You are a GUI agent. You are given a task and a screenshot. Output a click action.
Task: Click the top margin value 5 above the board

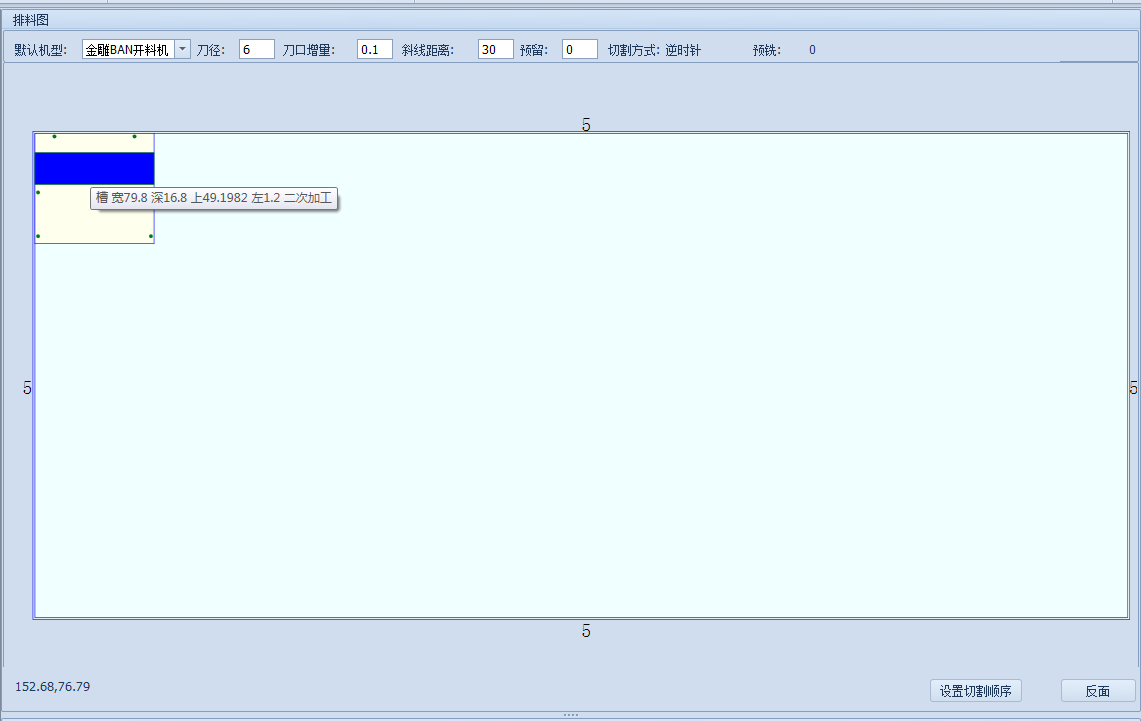(x=586, y=125)
